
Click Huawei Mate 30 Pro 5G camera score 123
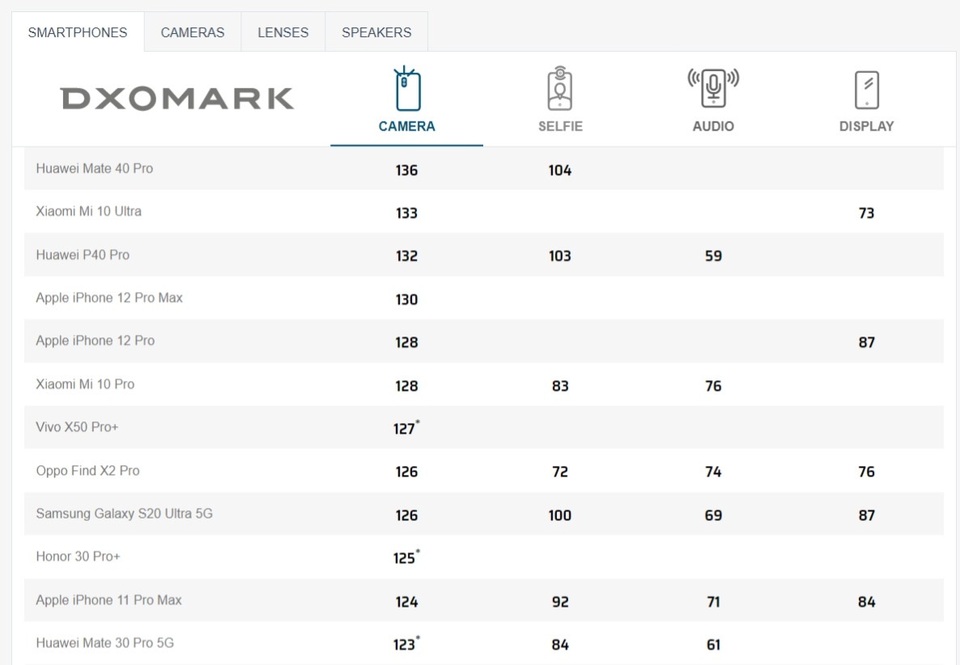[x=406, y=644]
